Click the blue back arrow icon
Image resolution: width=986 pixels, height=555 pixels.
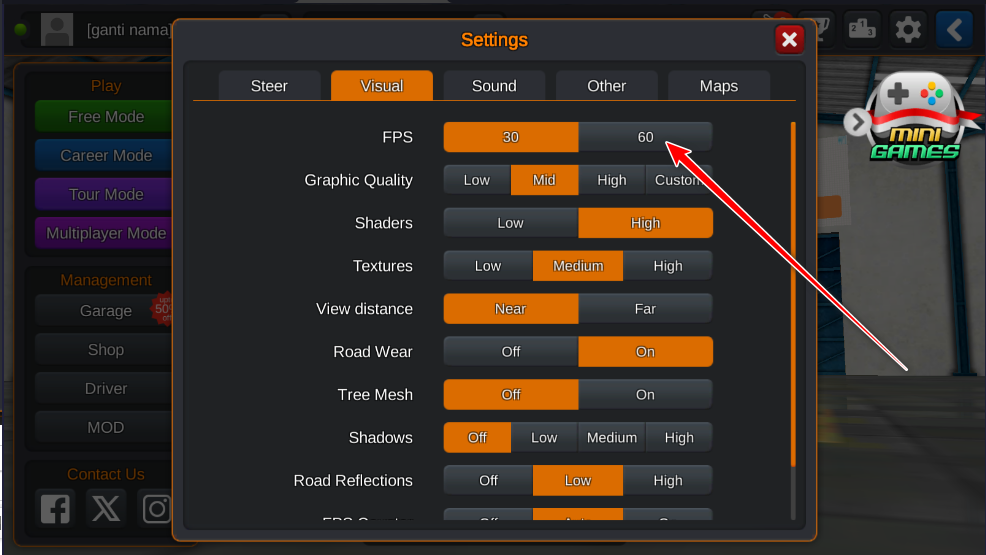pyautogui.click(x=955, y=30)
